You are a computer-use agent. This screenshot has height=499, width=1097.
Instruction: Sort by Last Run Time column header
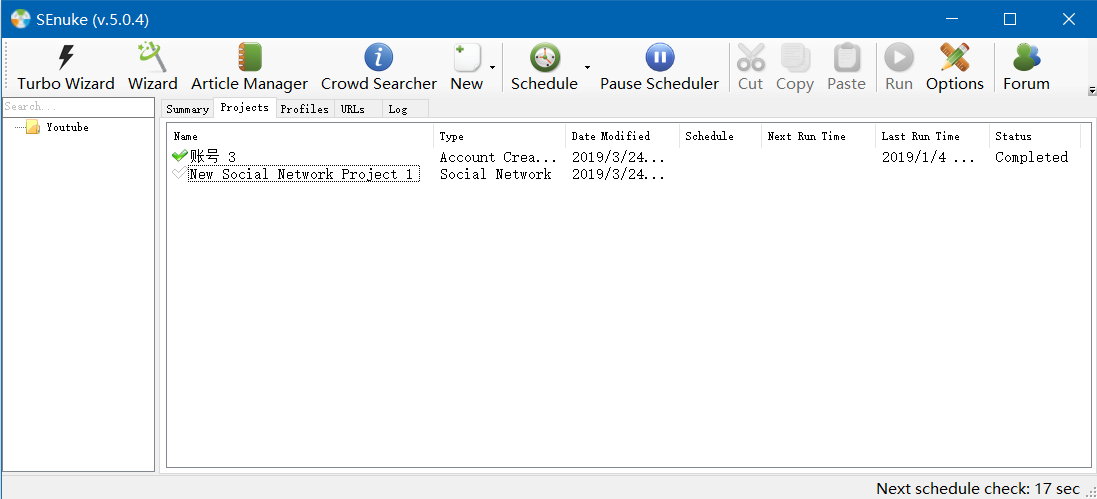coord(933,136)
